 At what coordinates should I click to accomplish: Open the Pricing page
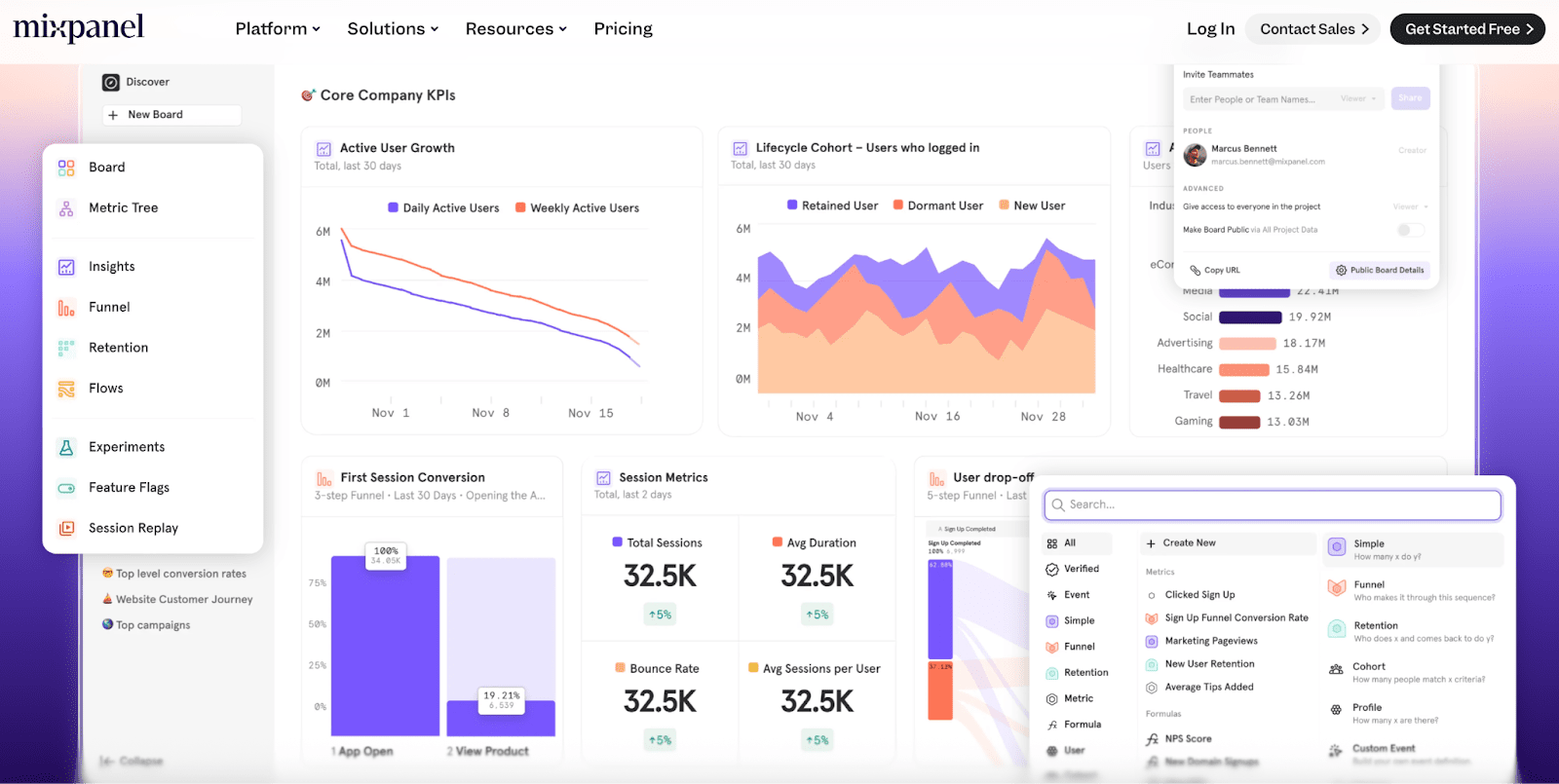tap(624, 29)
